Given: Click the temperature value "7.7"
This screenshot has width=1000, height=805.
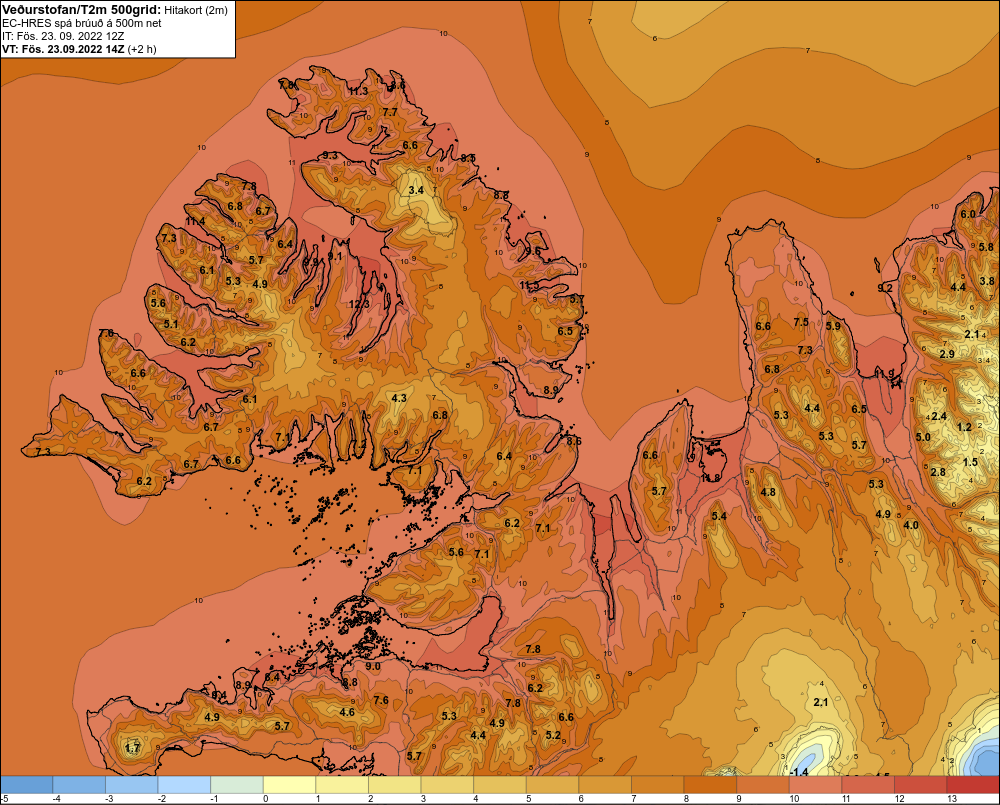Looking at the screenshot, I should coord(390,112).
